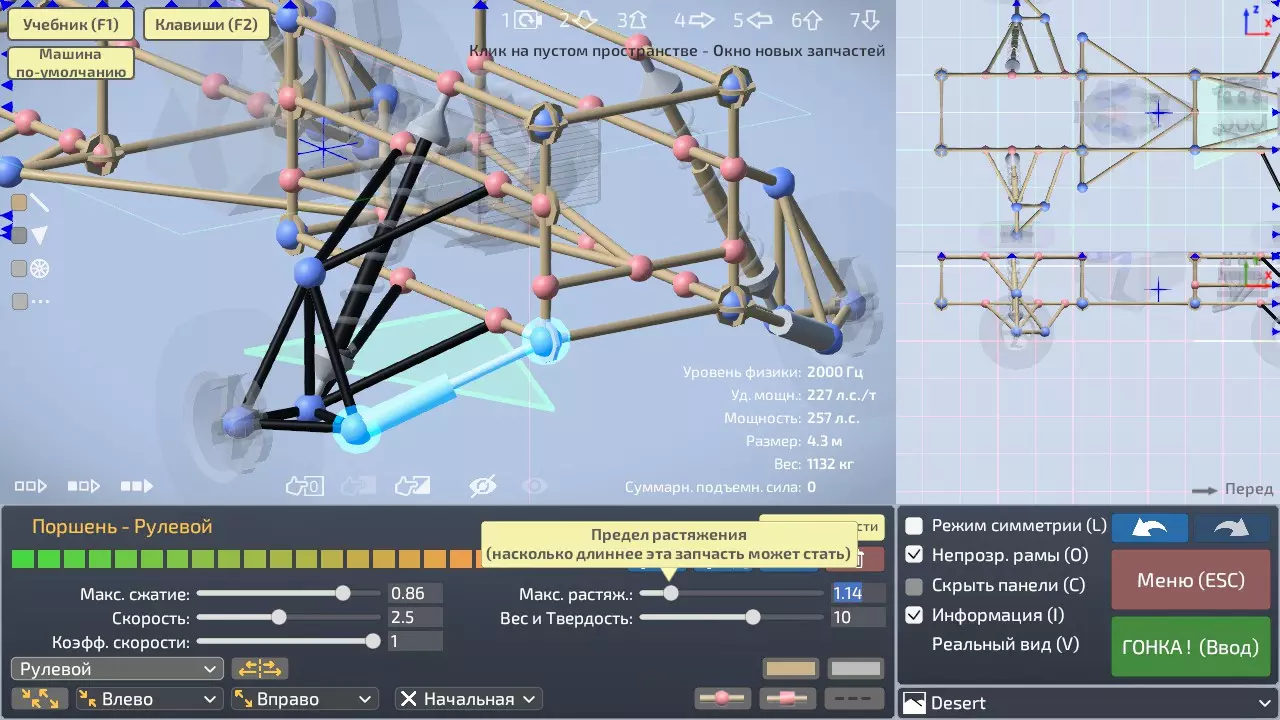Image resolution: width=1280 pixels, height=720 pixels.
Task: Click the Коэфф. скорости slider handle
Action: (373, 642)
